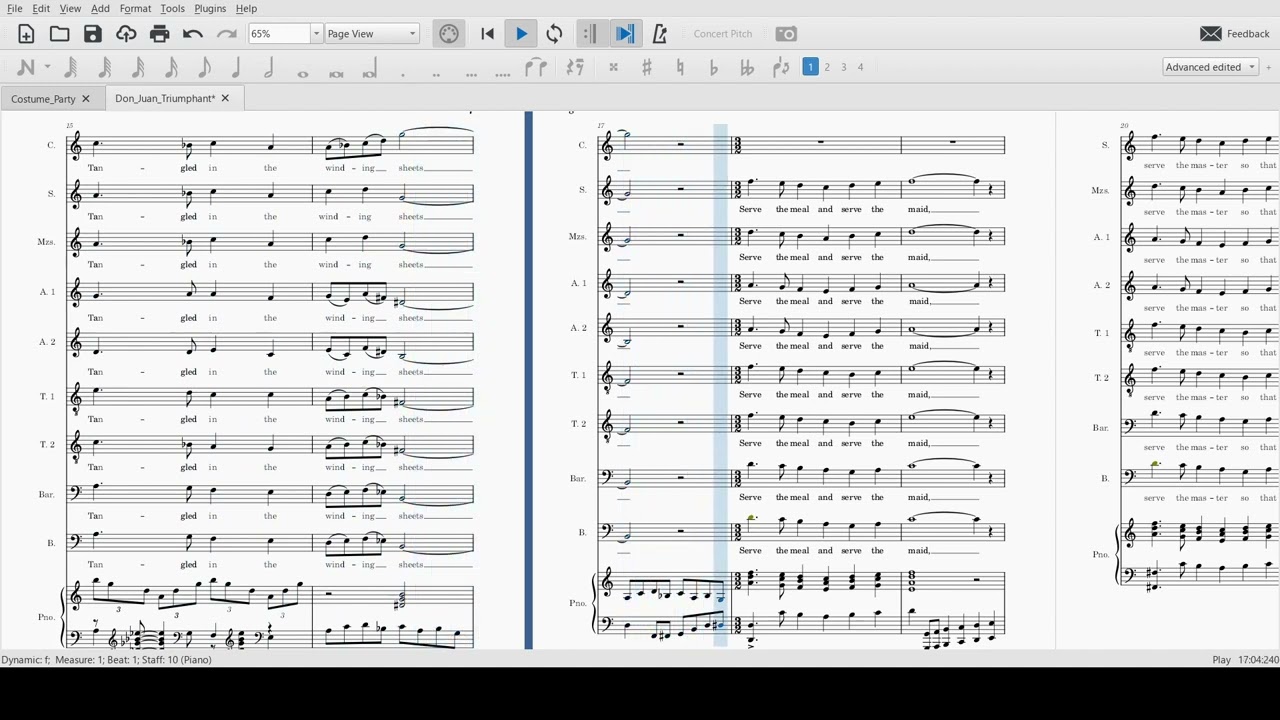Open the Help menu

point(246,8)
